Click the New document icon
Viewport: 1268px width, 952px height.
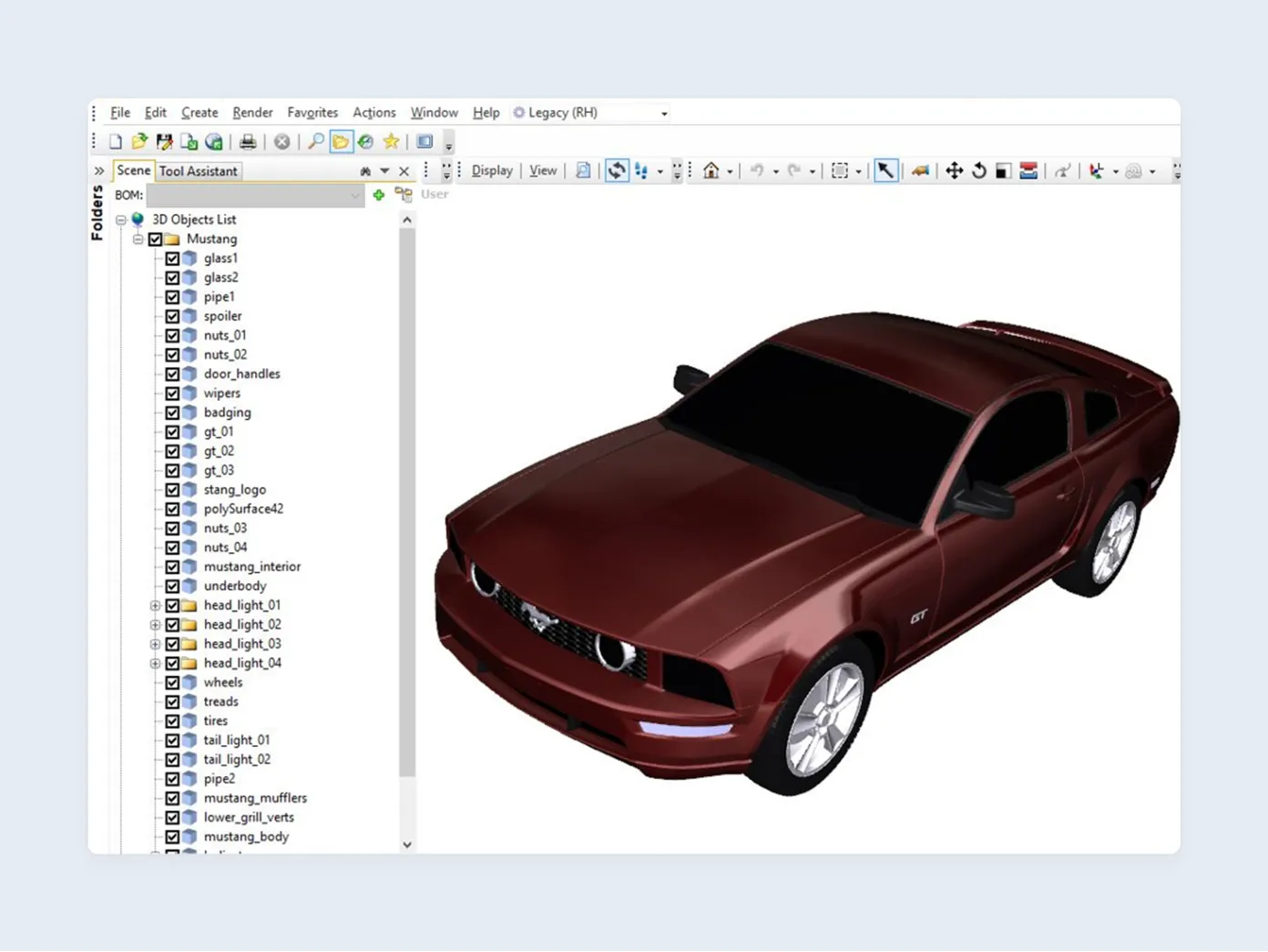pyautogui.click(x=116, y=141)
